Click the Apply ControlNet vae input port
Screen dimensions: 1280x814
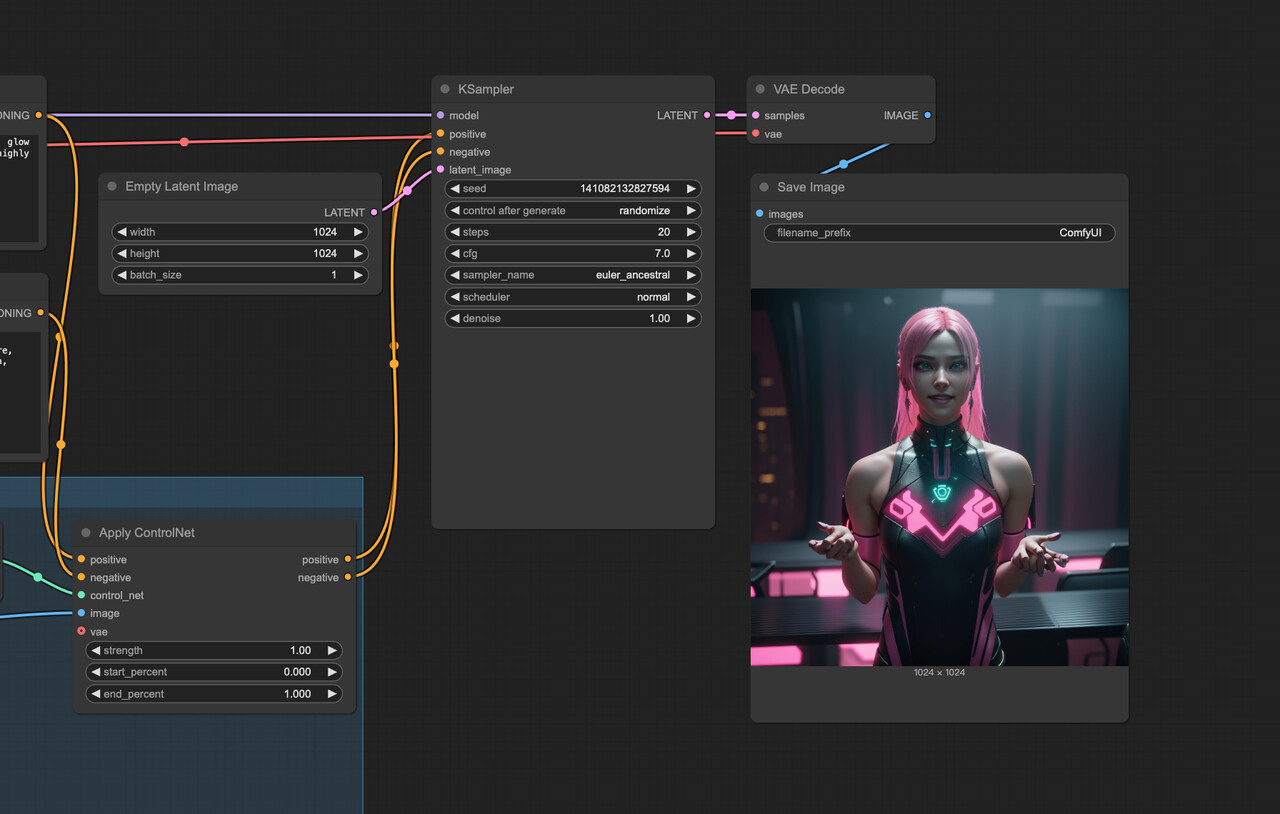(x=81, y=631)
